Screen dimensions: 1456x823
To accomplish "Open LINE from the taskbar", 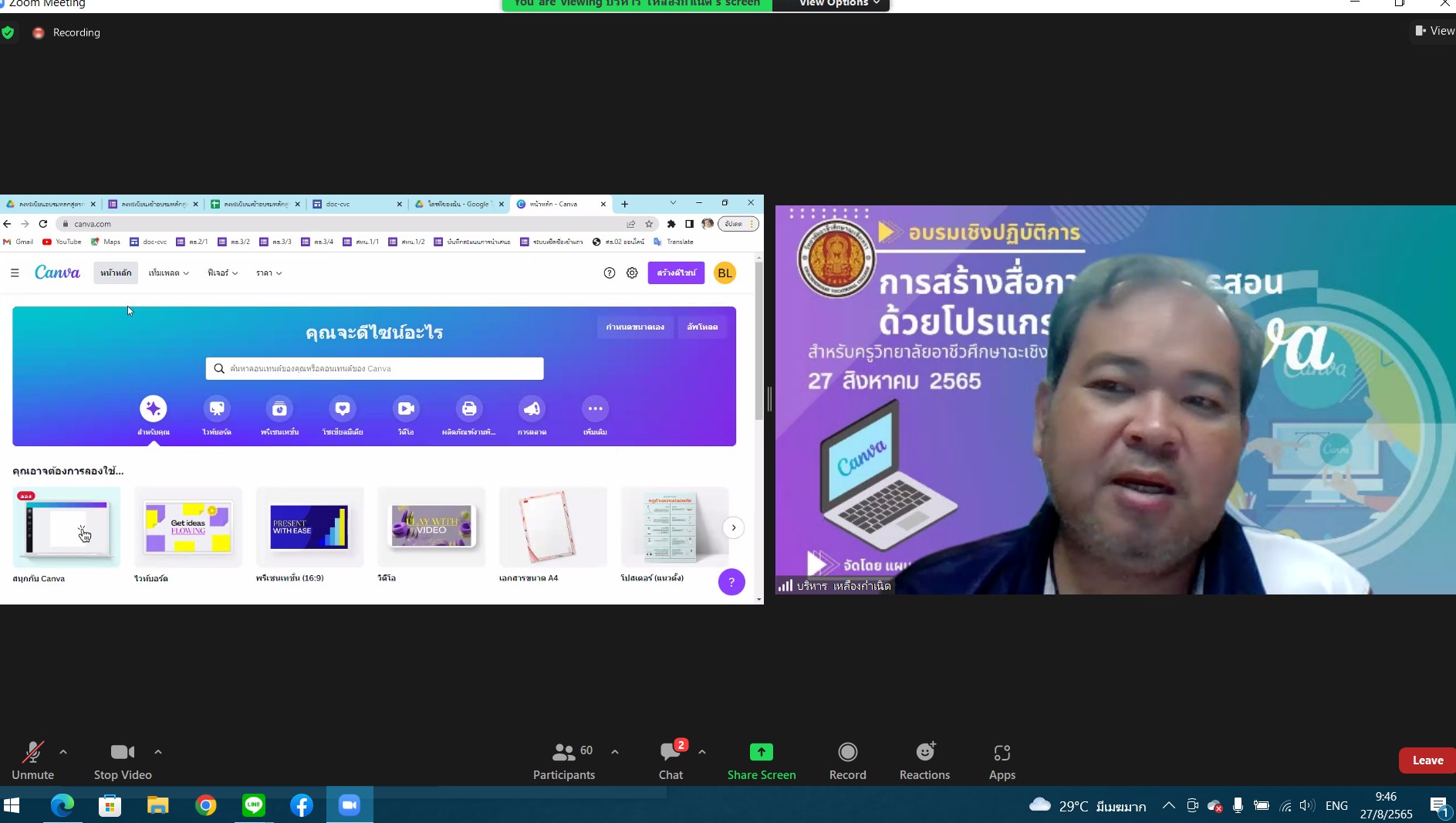I will click(253, 805).
